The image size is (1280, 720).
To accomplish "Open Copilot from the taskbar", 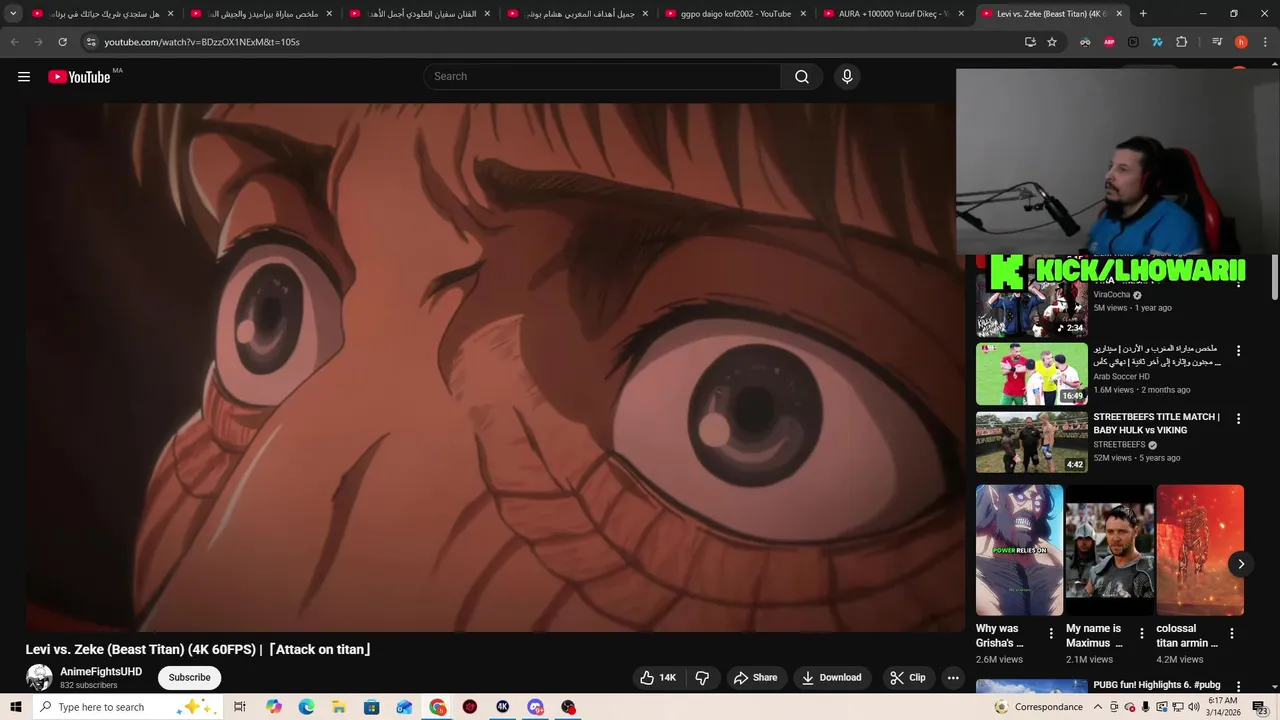I will point(274,707).
